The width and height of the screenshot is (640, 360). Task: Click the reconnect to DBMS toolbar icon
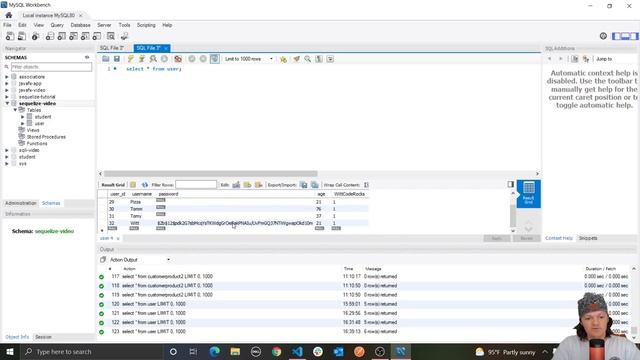(x=124, y=36)
